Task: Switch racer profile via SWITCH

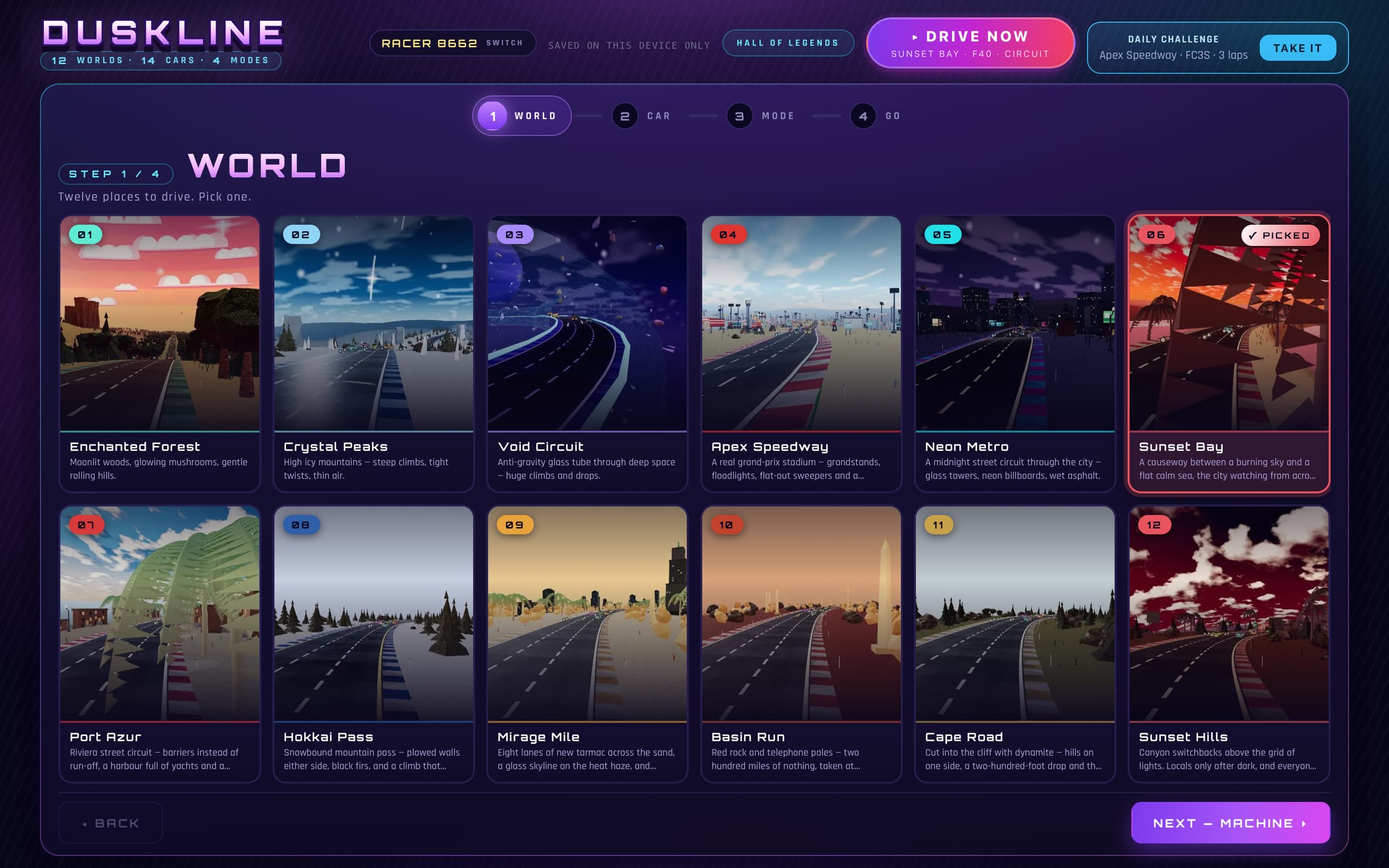Action: pos(504,43)
